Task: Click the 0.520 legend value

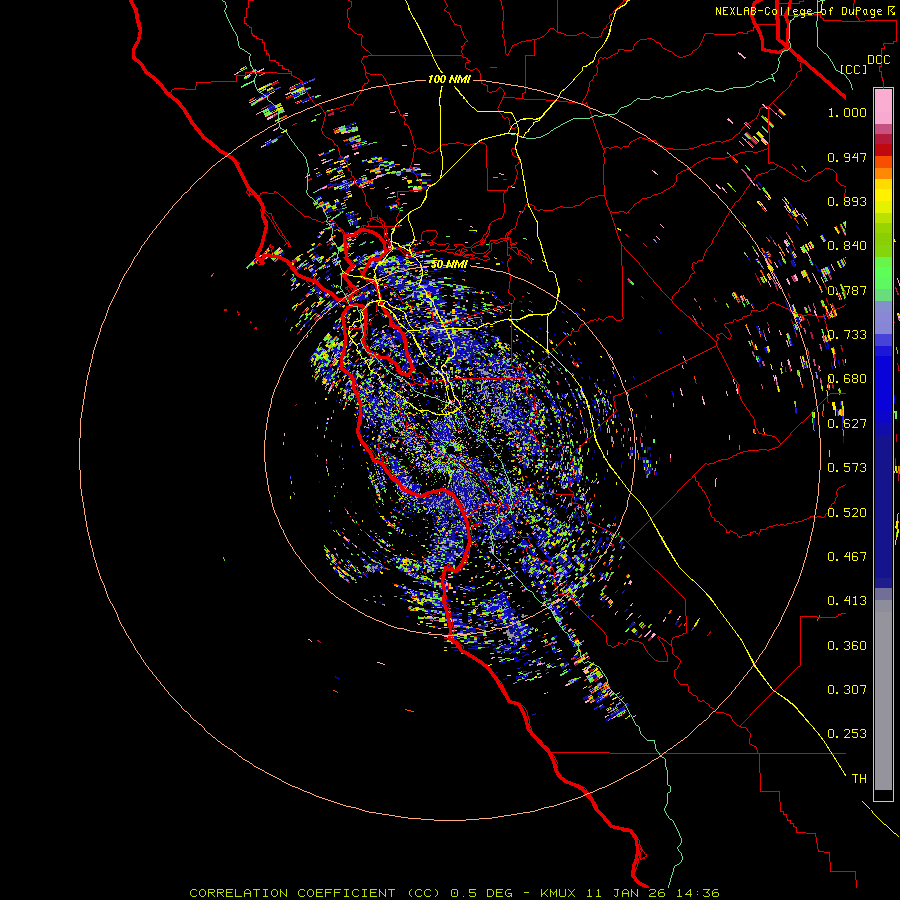Action: click(847, 513)
